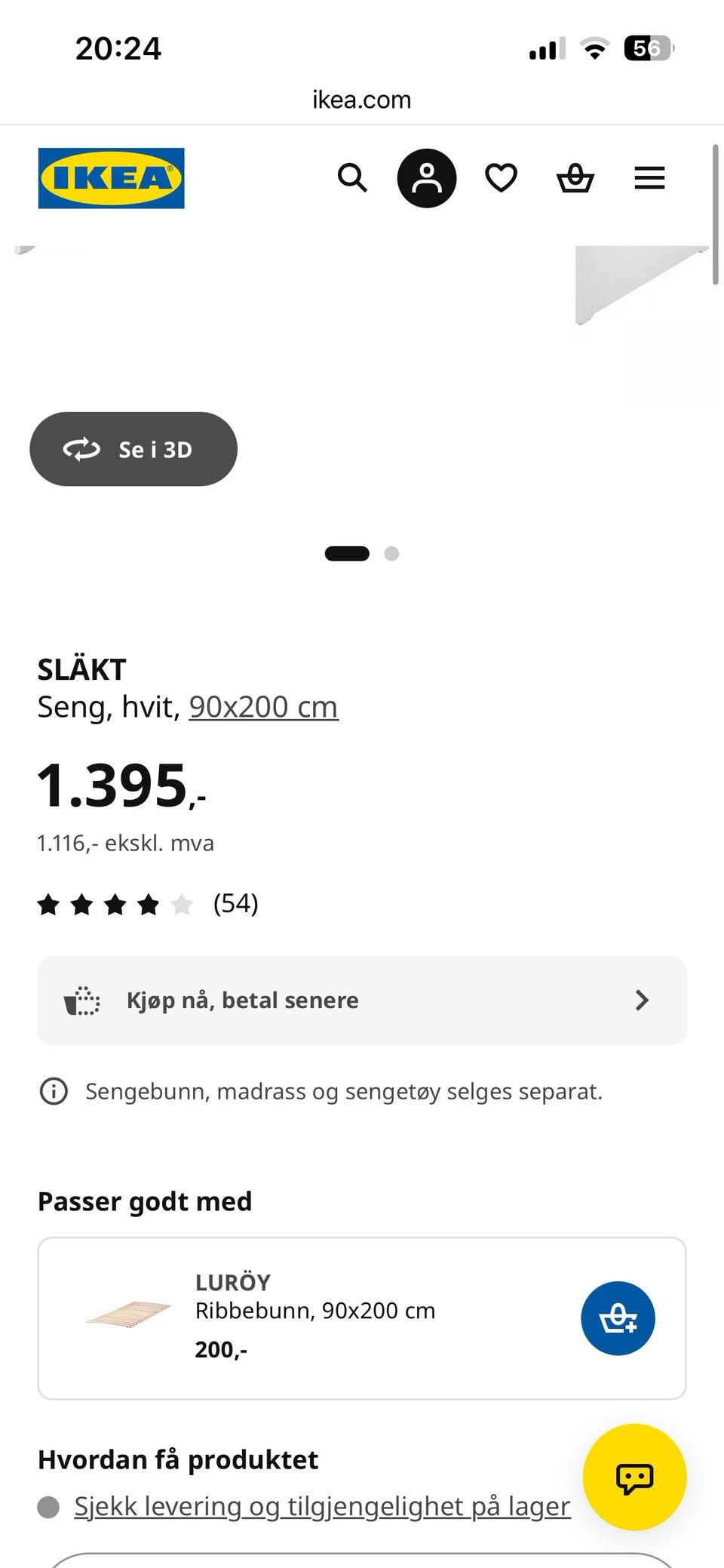Image resolution: width=724 pixels, height=1568 pixels.
Task: Open the LURÖY product thumbnail
Action: pyautogui.click(x=127, y=1314)
